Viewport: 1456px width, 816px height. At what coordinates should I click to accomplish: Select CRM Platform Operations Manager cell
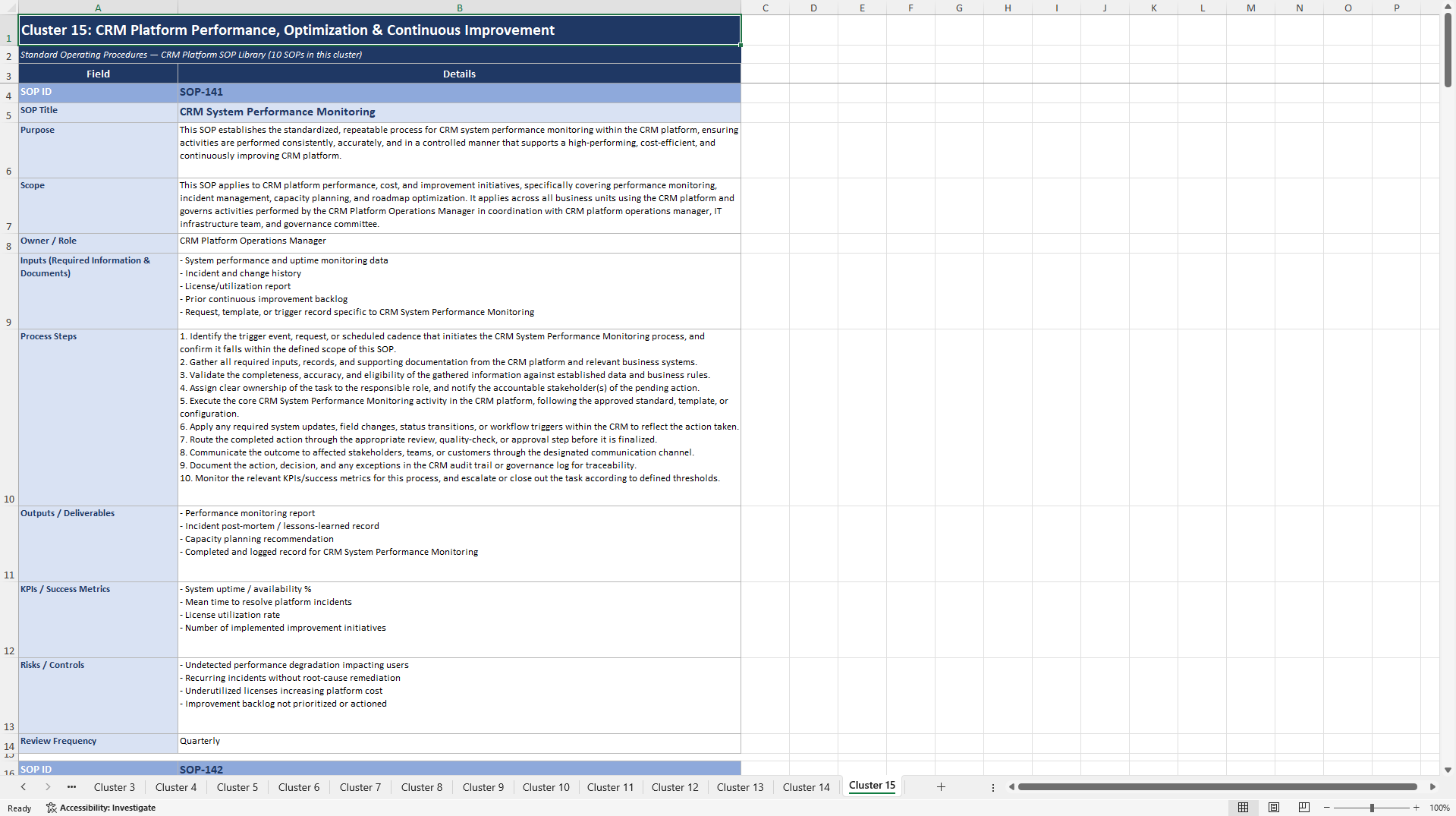pos(460,243)
